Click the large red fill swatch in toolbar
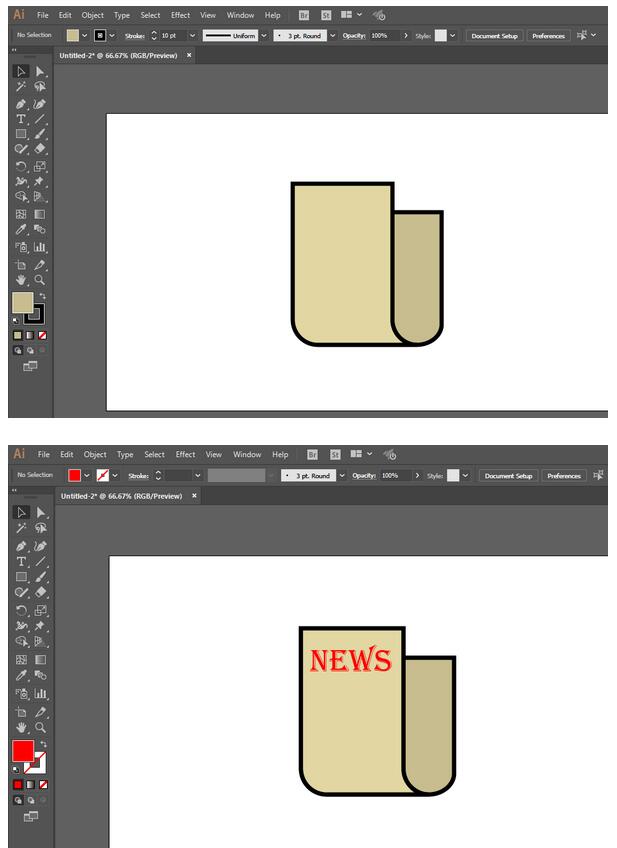The height and width of the screenshot is (848, 617). pyautogui.click(x=23, y=751)
